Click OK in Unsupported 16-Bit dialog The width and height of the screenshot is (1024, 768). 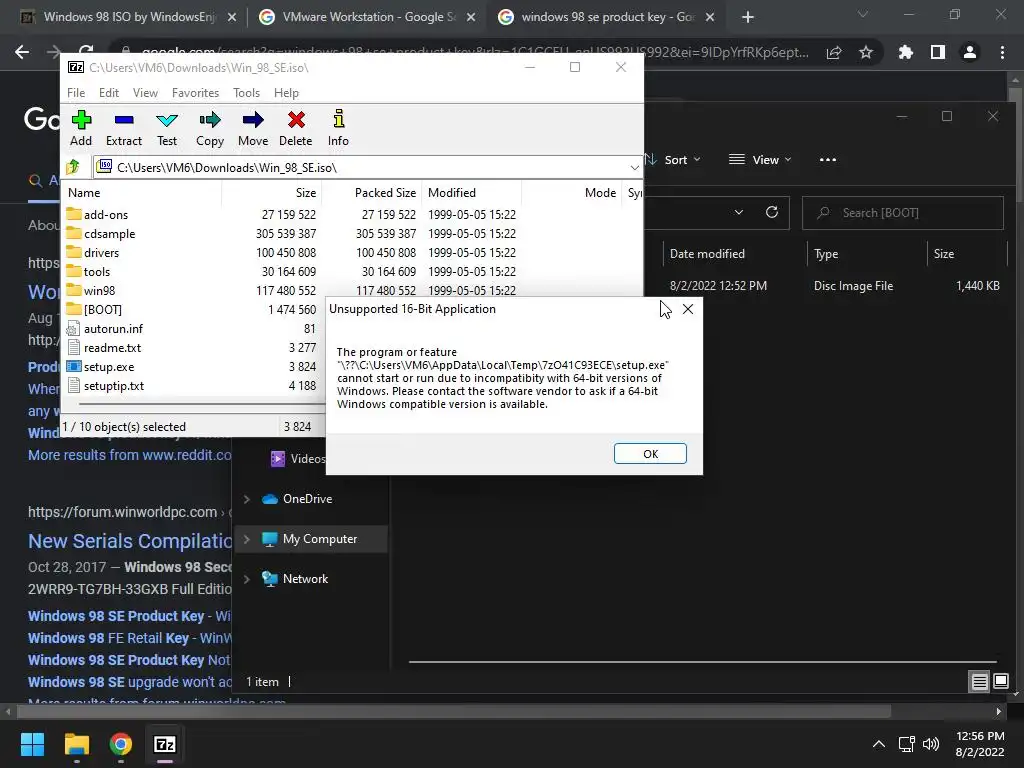pyautogui.click(x=650, y=454)
